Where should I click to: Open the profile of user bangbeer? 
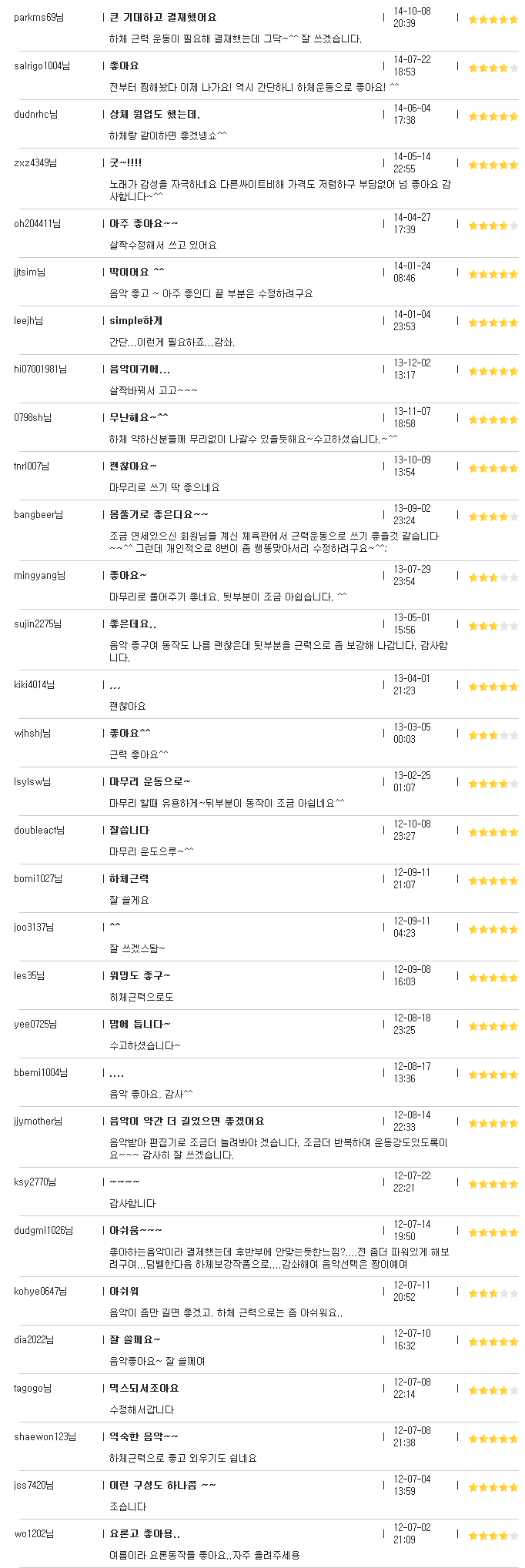[x=38, y=515]
